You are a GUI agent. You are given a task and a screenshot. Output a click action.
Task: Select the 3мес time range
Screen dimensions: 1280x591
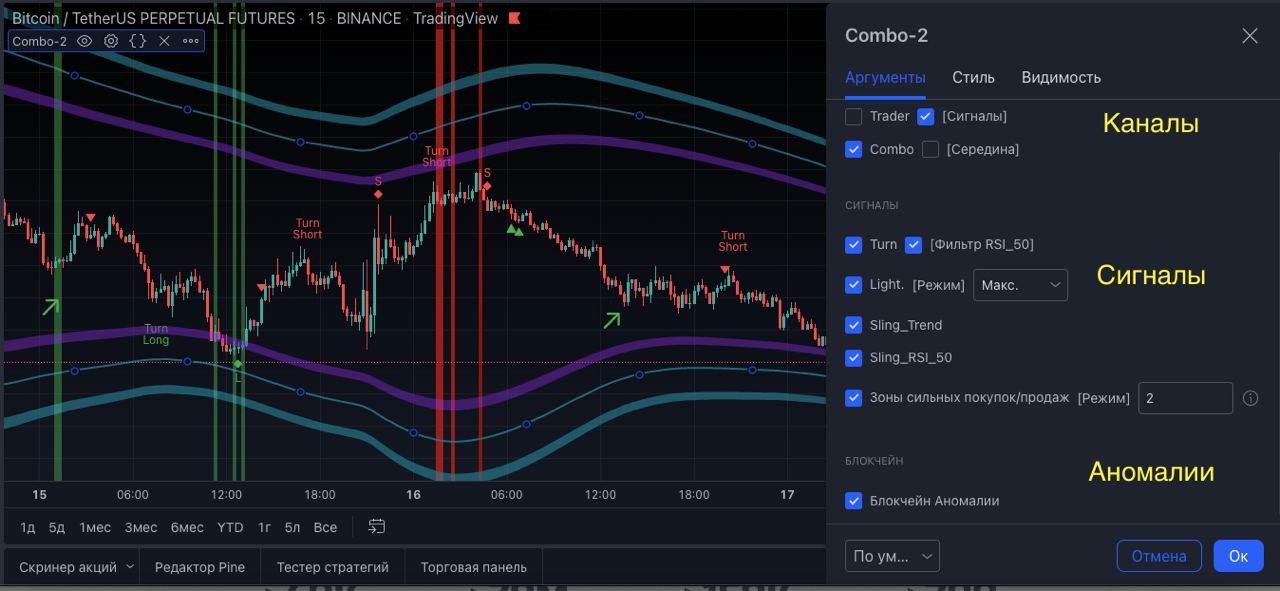coord(141,527)
